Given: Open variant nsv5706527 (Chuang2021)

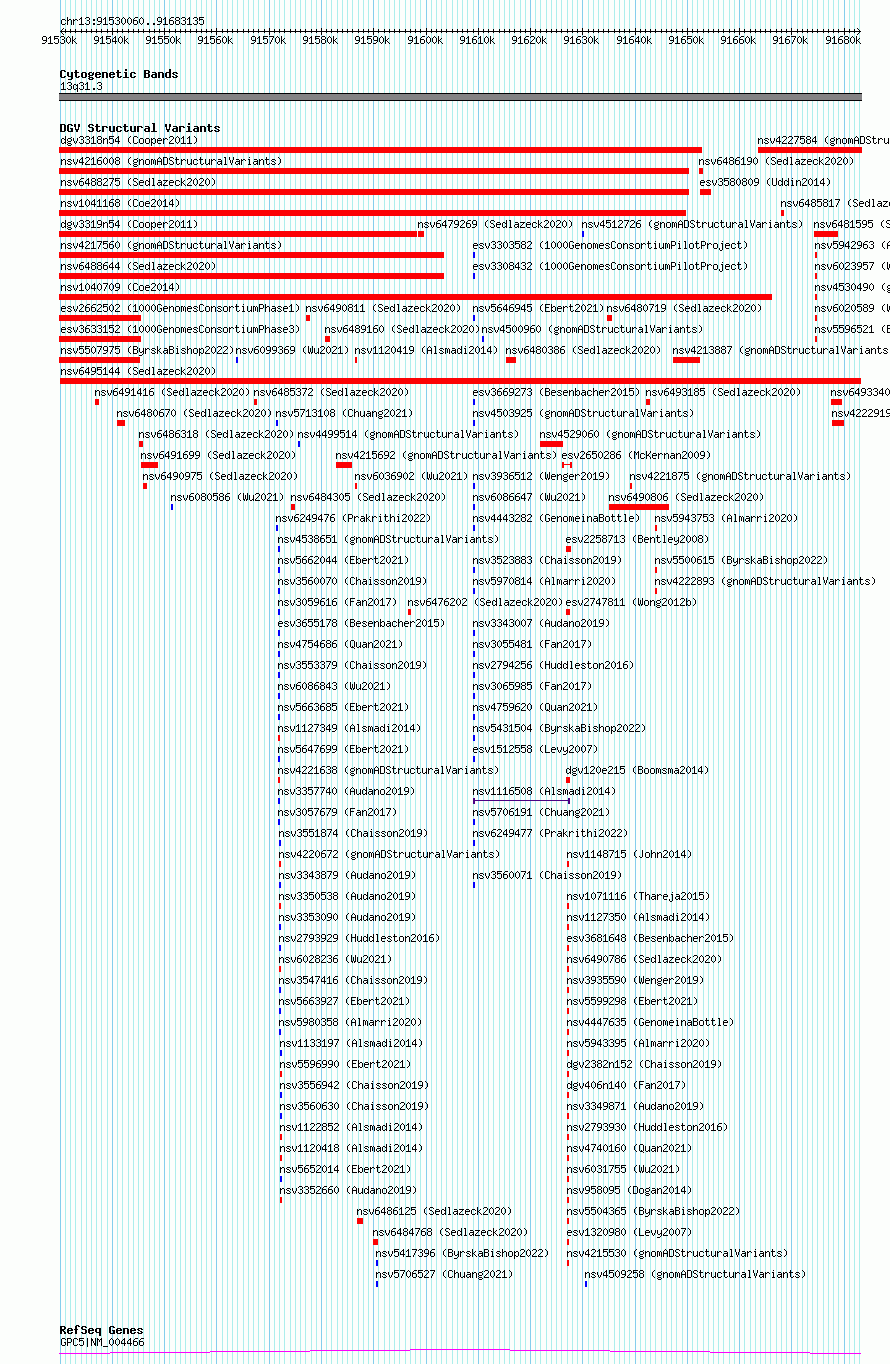Looking at the screenshot, I should click(443, 1274).
